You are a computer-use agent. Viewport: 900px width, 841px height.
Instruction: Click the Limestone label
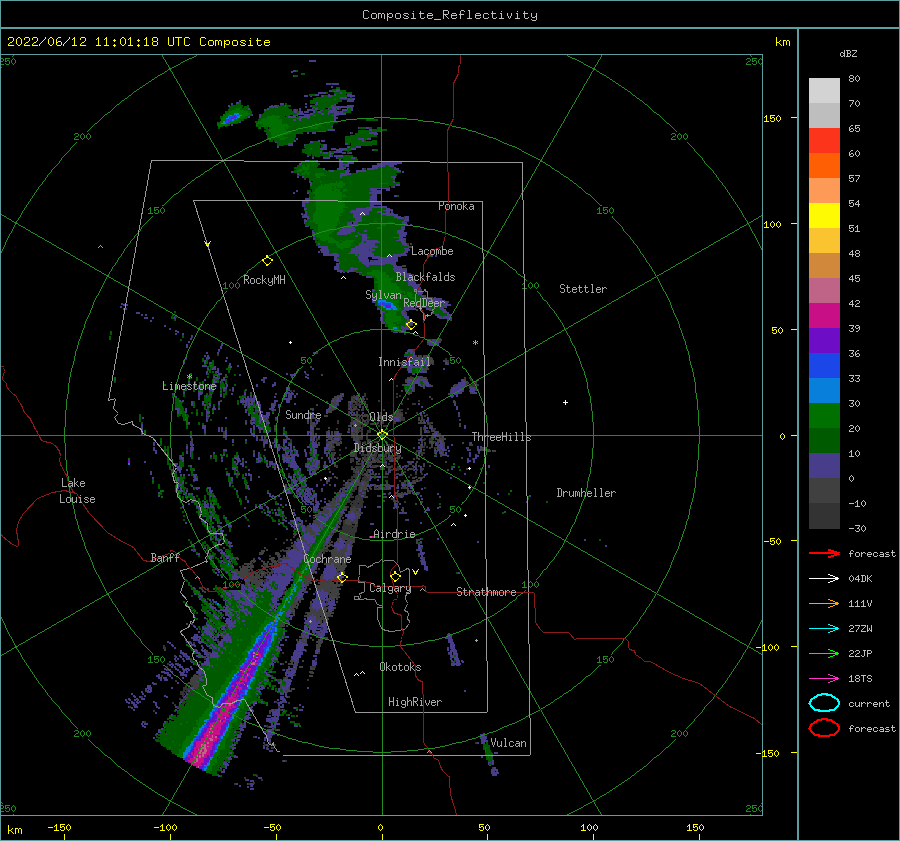pyautogui.click(x=189, y=386)
